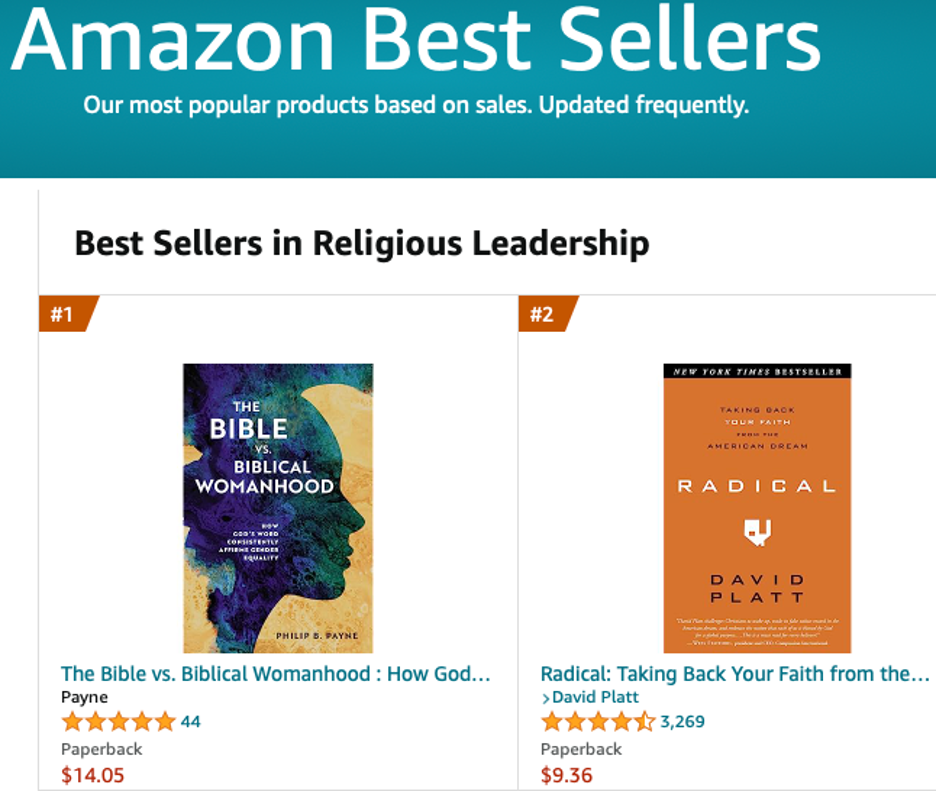Click the #1 rank badge
Screen dimensions: 936x792
pos(69,313)
